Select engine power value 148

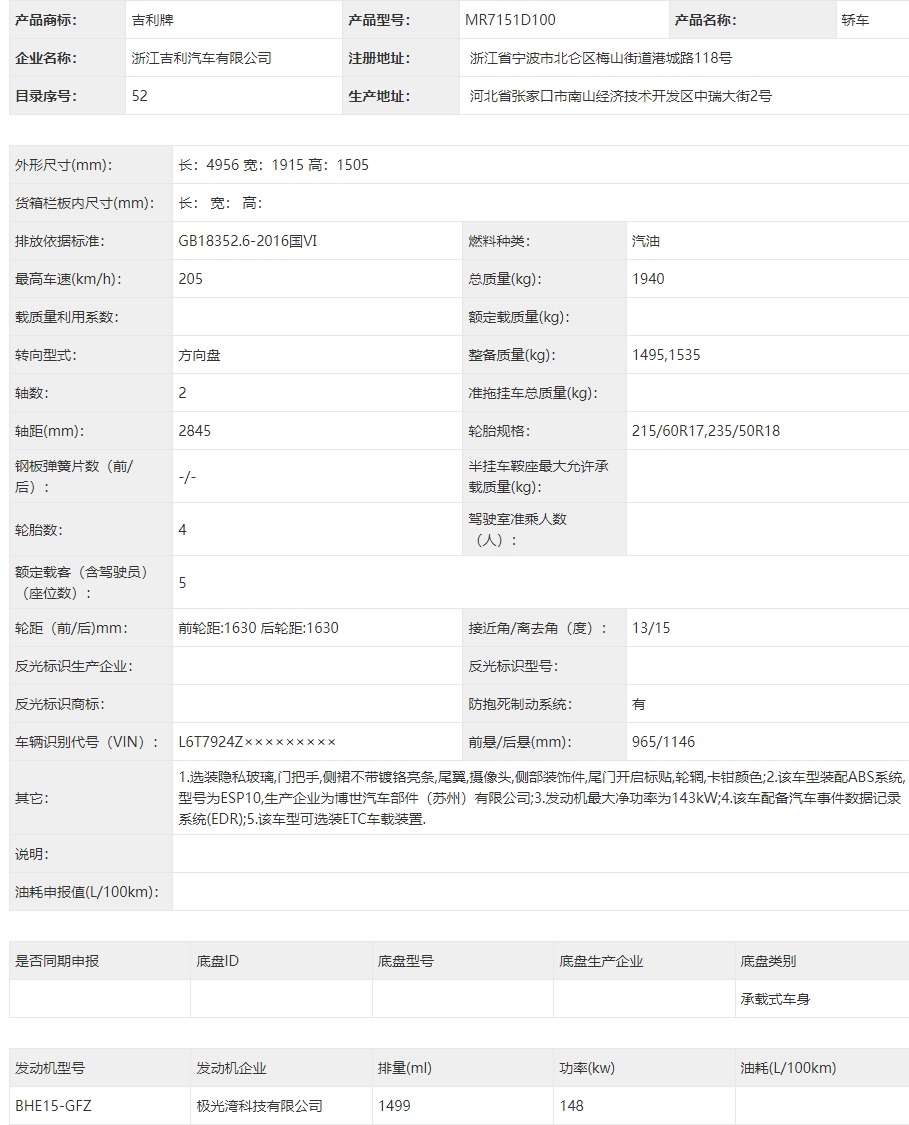[572, 1106]
